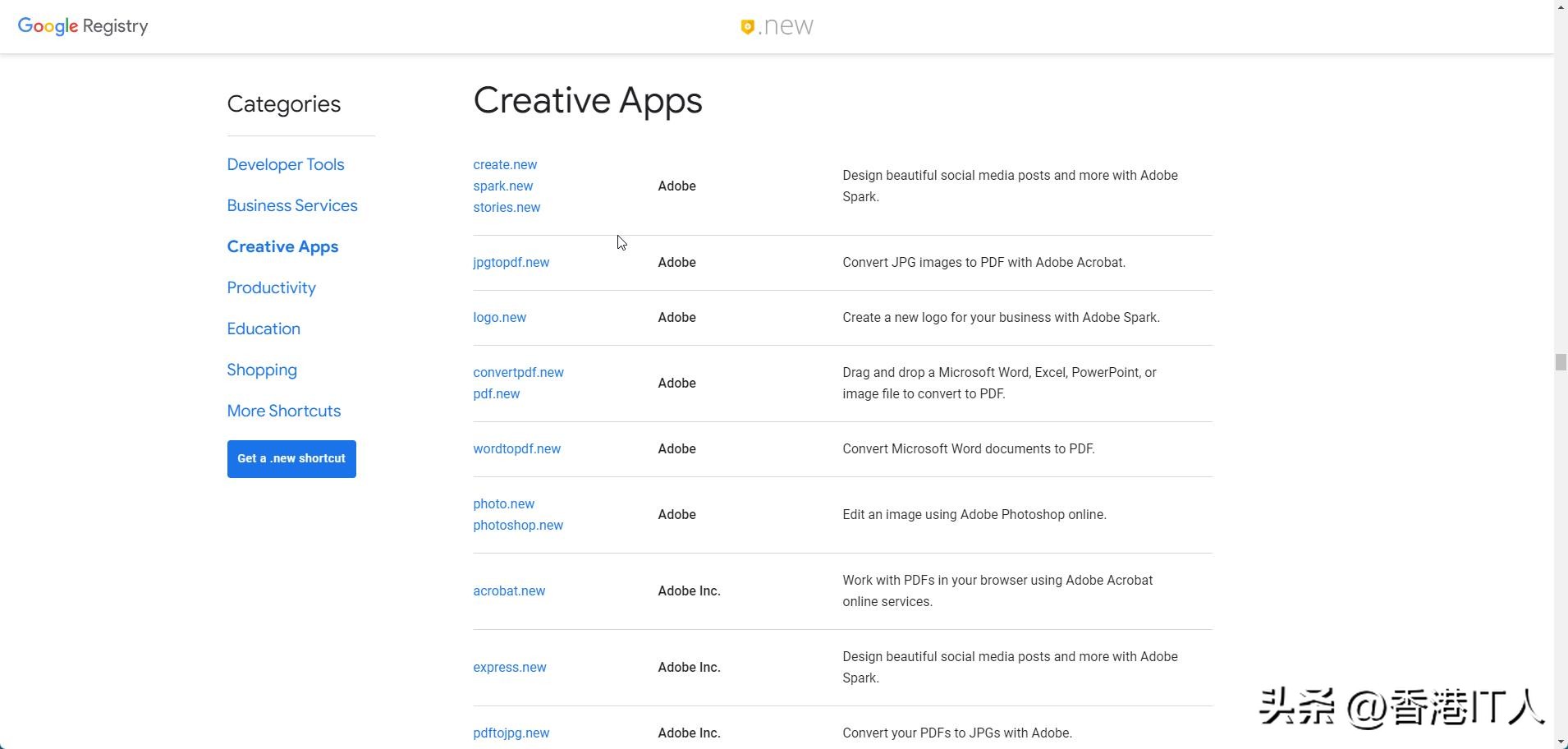Jump to the Shopping category
The height and width of the screenshot is (749, 1568).
(262, 370)
